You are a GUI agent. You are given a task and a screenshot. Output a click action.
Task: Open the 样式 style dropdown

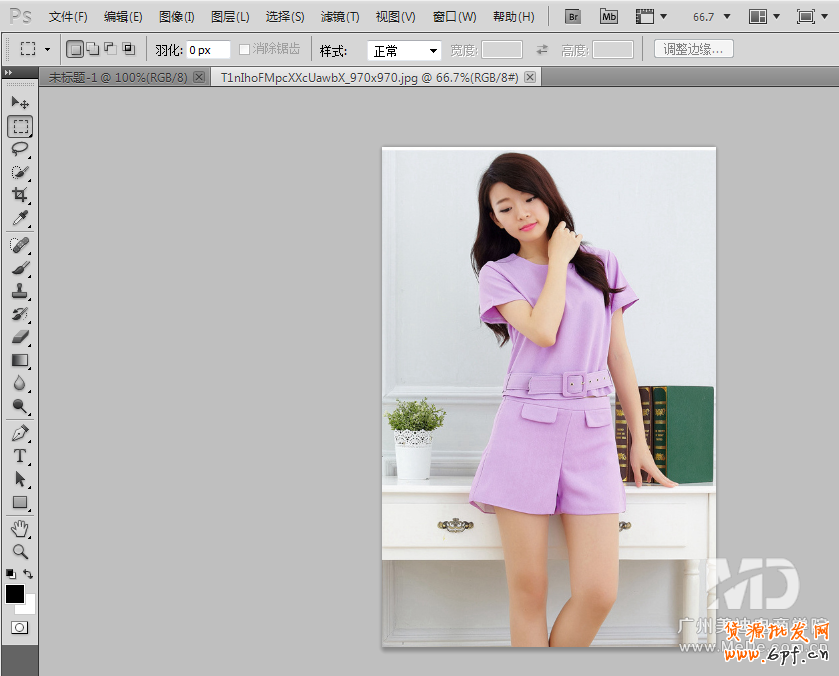(x=405, y=50)
